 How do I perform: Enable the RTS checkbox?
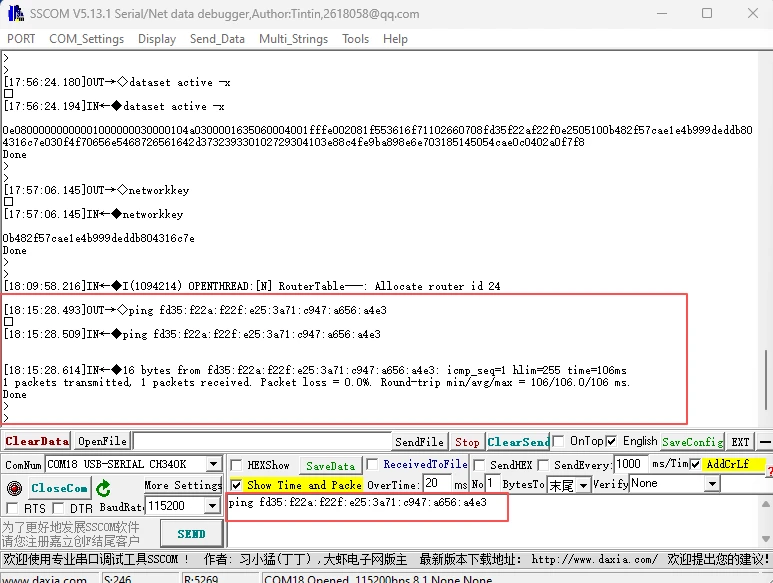point(12,509)
